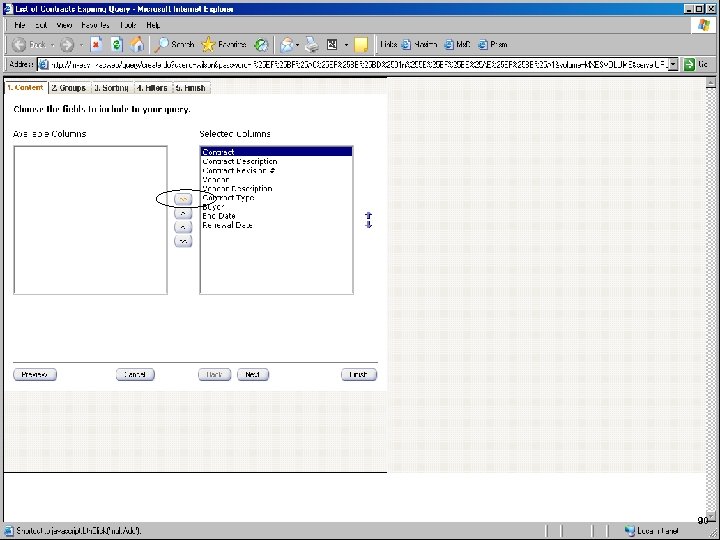Open the address bar dropdown
The image size is (720, 540).
coord(673,64)
